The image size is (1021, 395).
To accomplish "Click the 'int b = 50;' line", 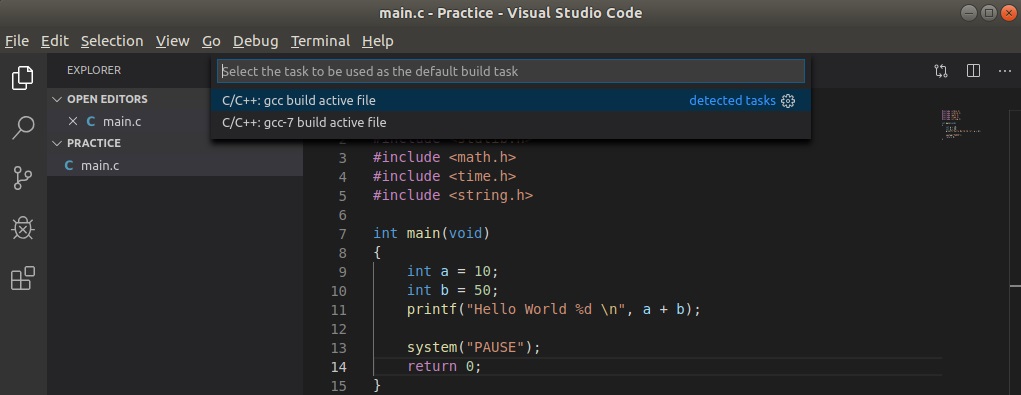I will click(453, 290).
